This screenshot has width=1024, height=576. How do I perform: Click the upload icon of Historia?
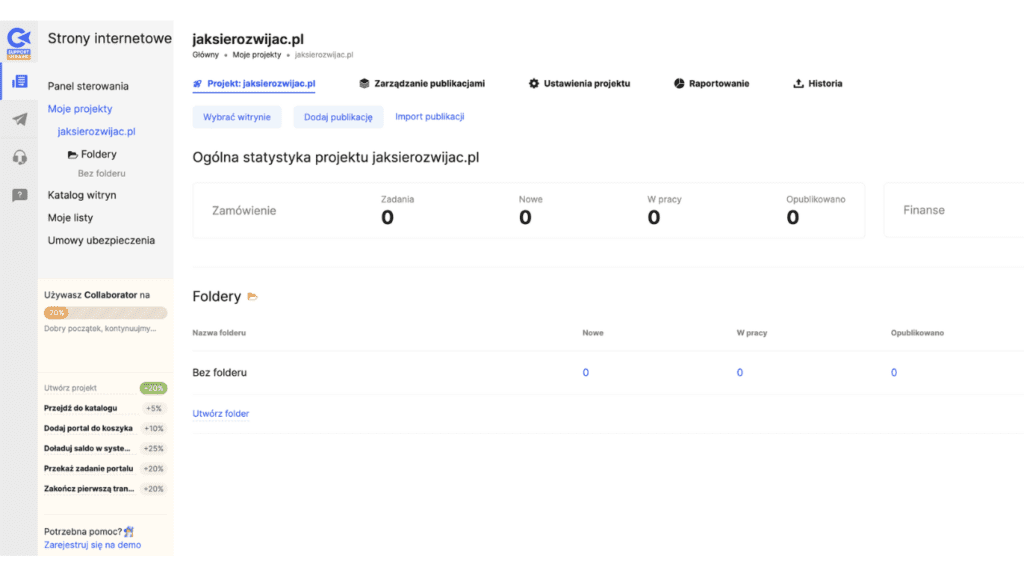(798, 84)
